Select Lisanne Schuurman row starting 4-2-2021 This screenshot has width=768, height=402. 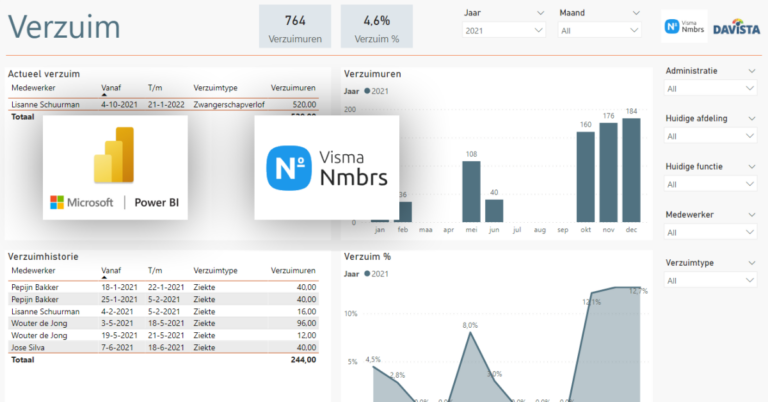pos(164,311)
